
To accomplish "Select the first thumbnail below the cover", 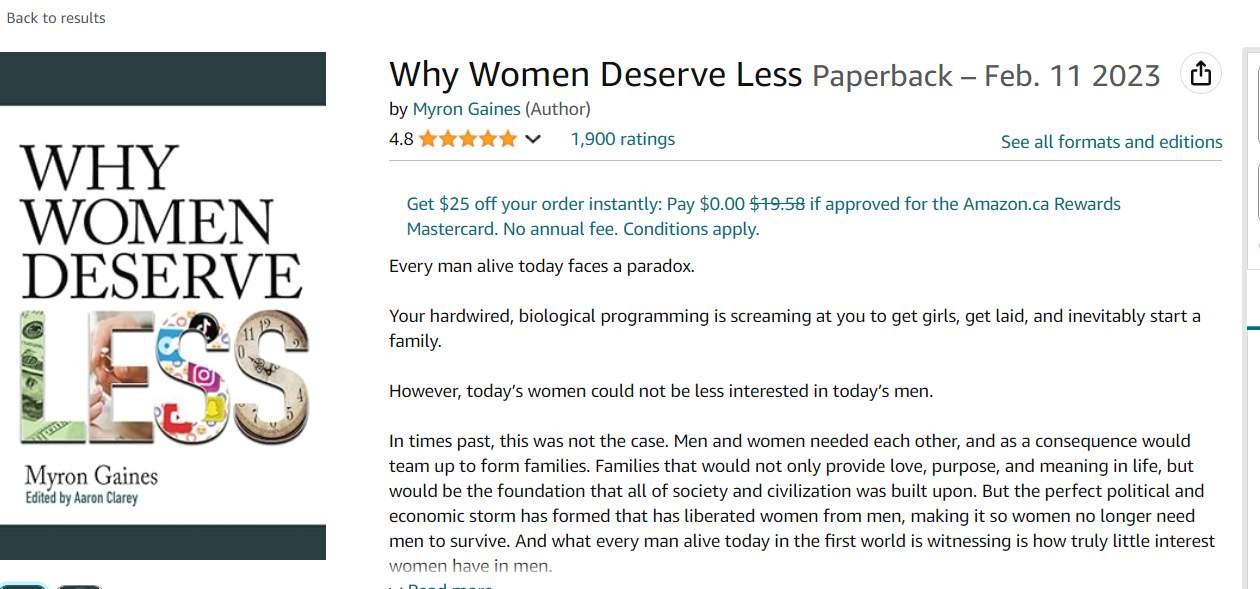I will [22, 586].
